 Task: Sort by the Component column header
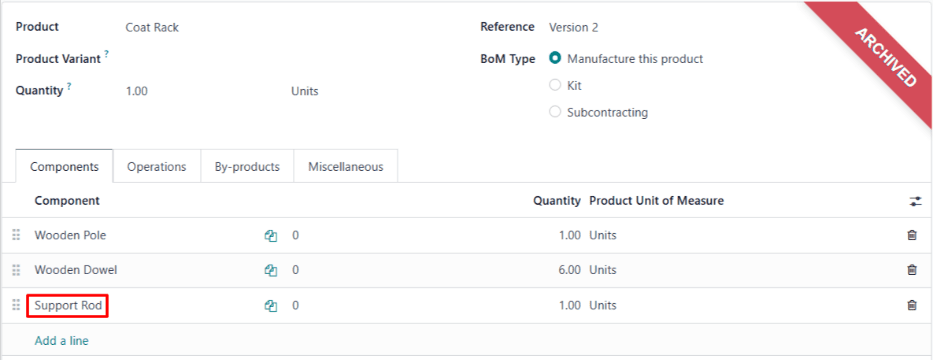click(x=67, y=201)
